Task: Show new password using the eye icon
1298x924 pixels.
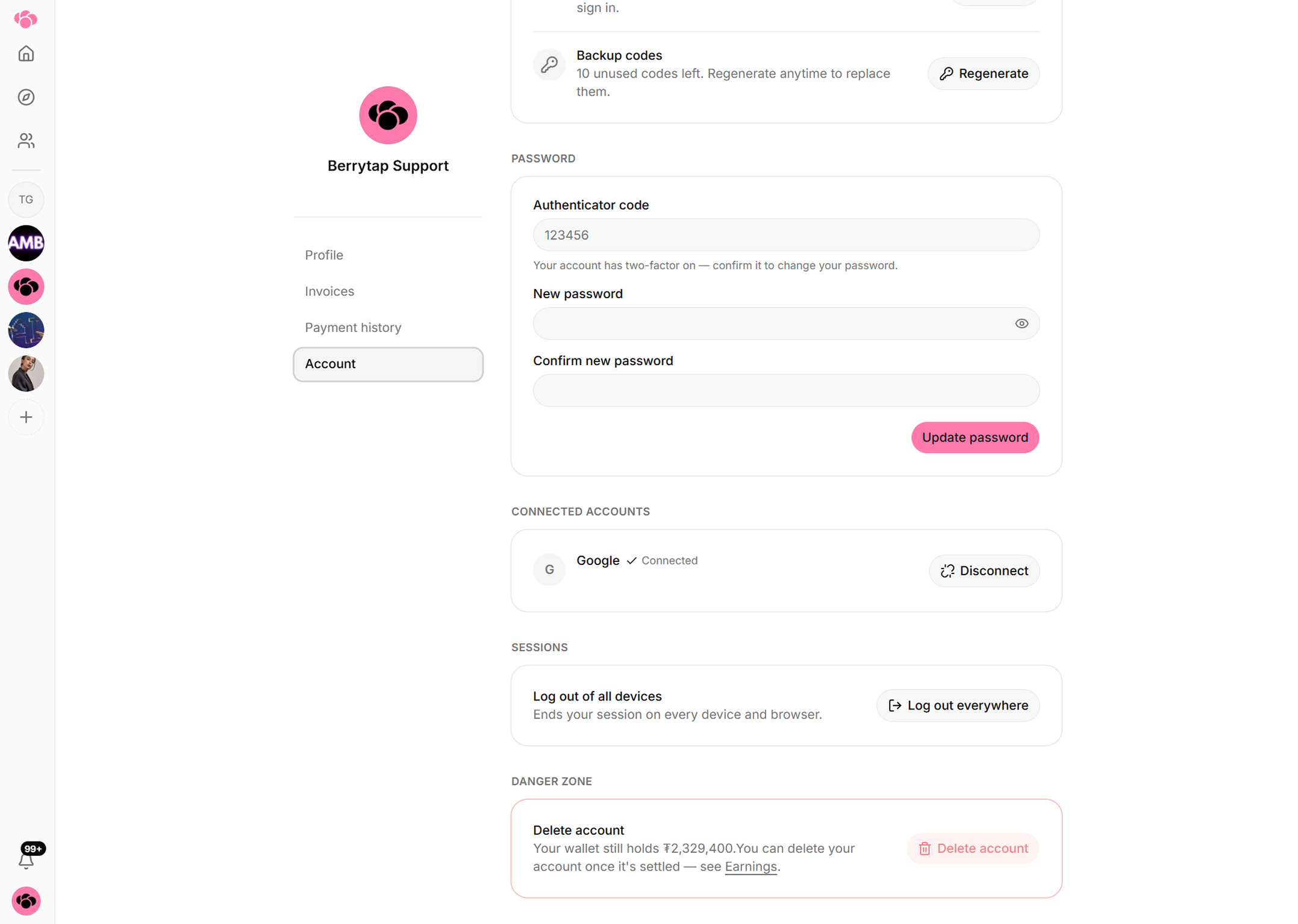Action: [x=1021, y=323]
